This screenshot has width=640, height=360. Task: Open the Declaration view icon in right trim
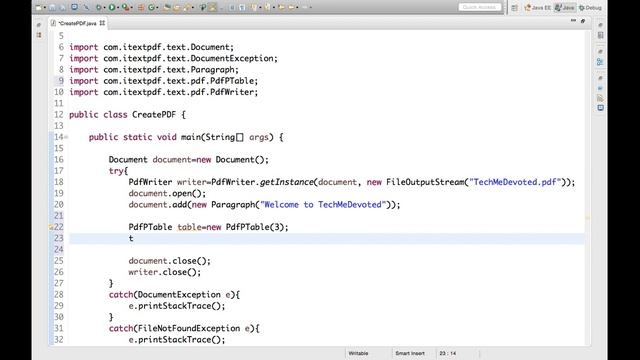[600, 98]
